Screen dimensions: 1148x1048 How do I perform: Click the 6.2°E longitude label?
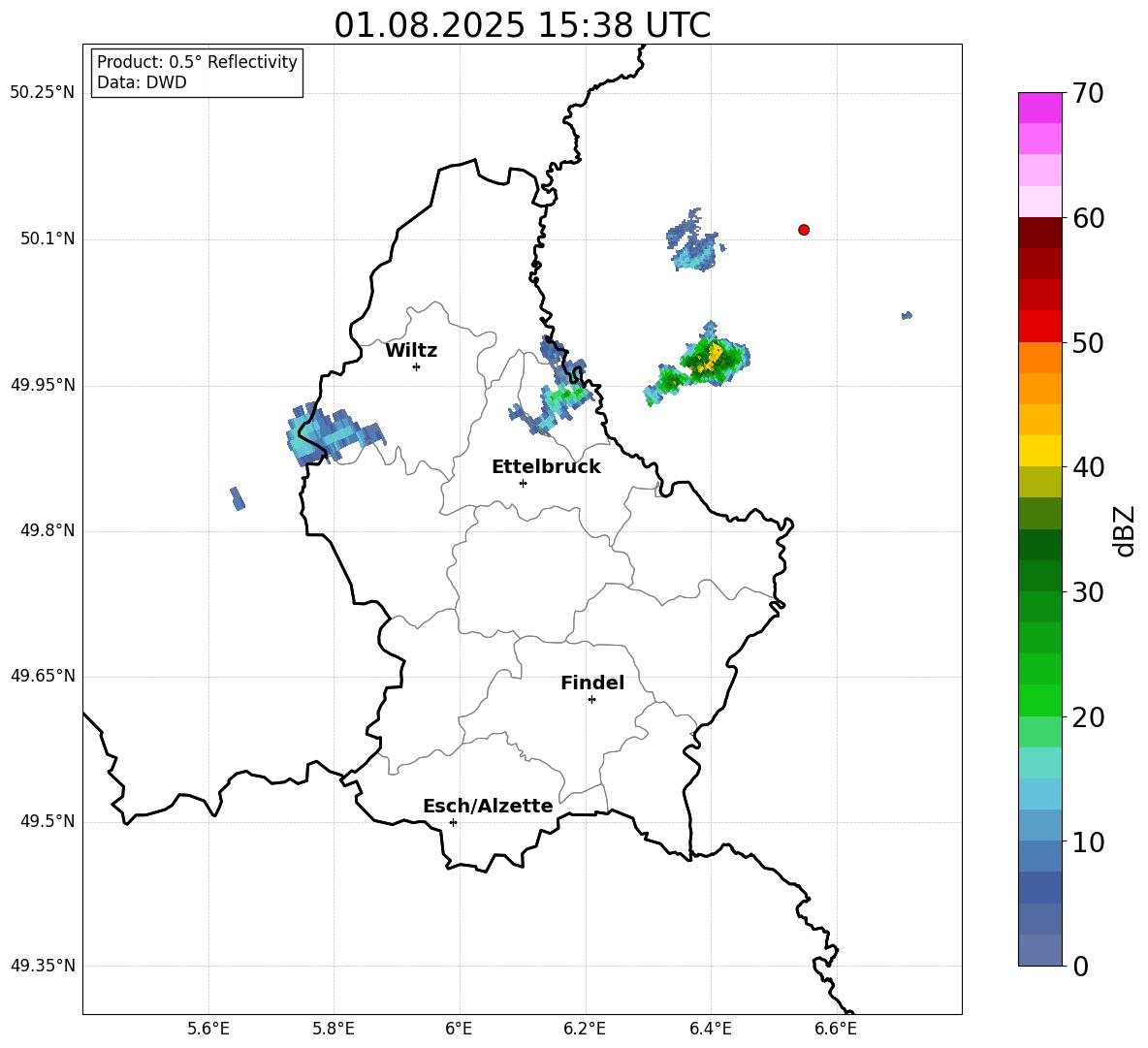click(585, 1029)
